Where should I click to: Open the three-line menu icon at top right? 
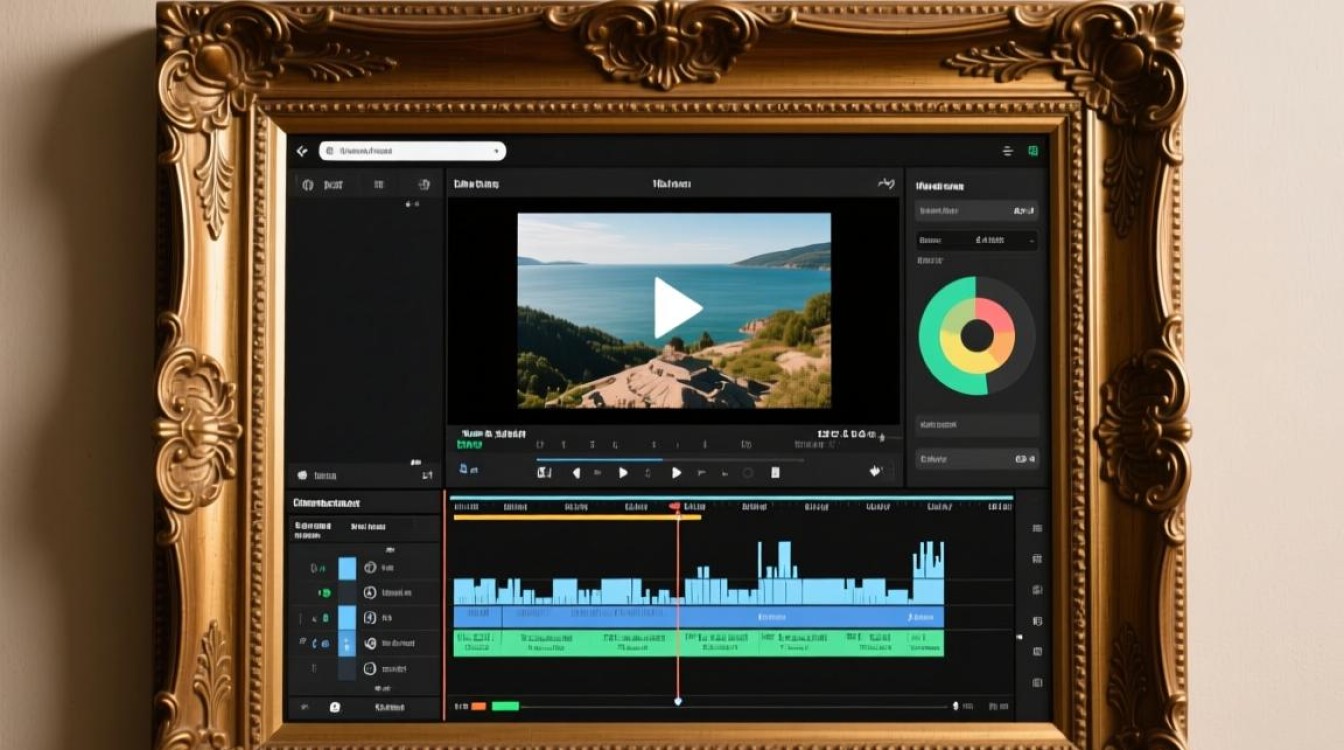click(x=1007, y=151)
